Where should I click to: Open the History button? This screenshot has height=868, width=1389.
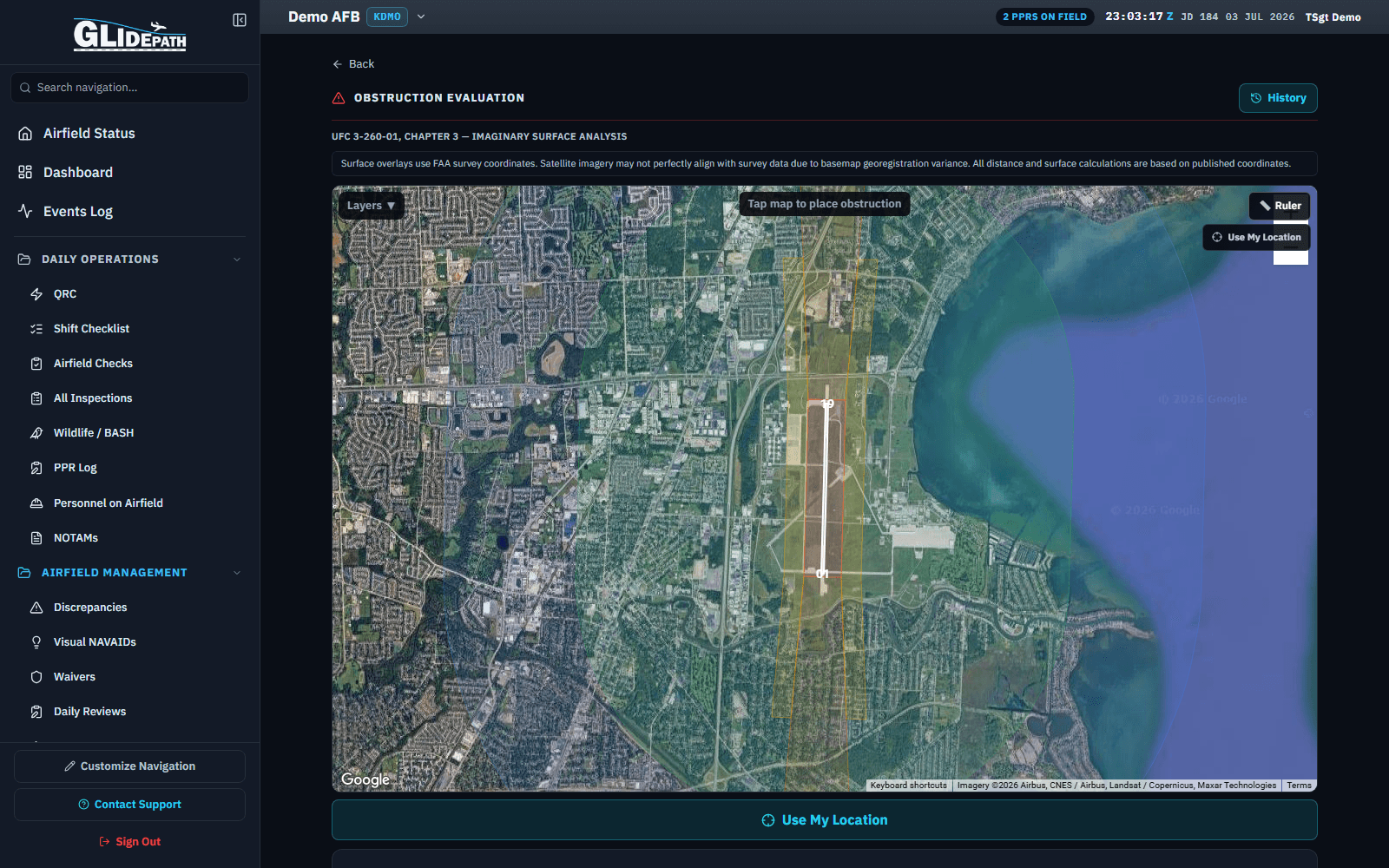click(1278, 98)
